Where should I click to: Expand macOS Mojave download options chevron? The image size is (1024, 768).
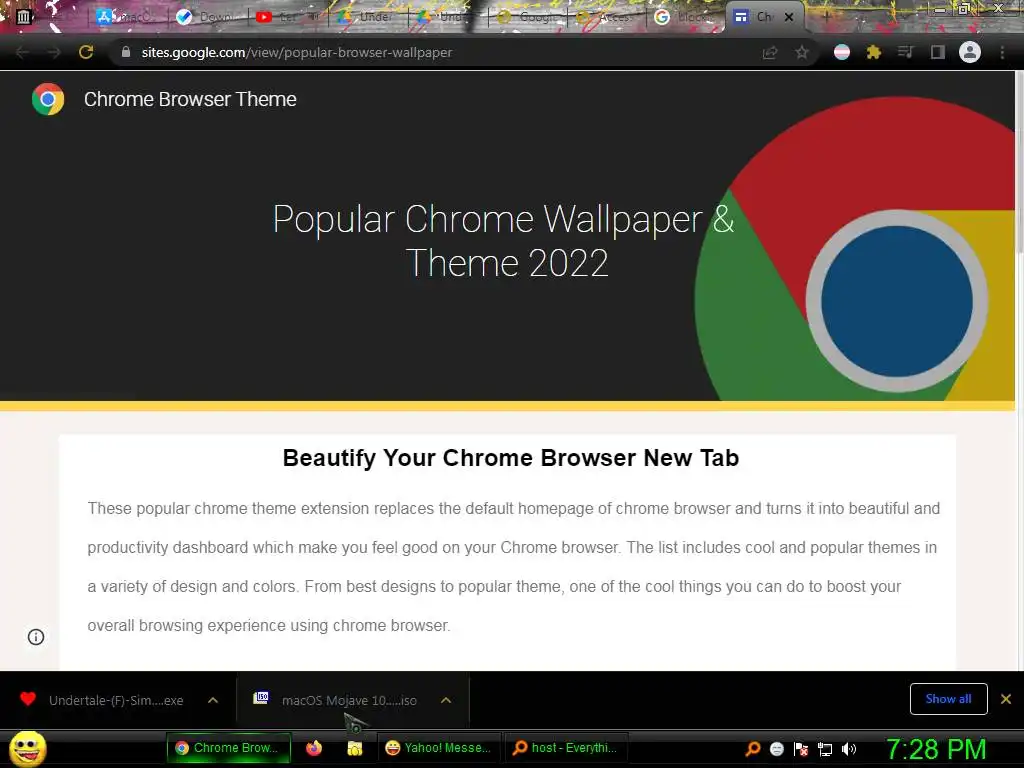[x=446, y=700]
